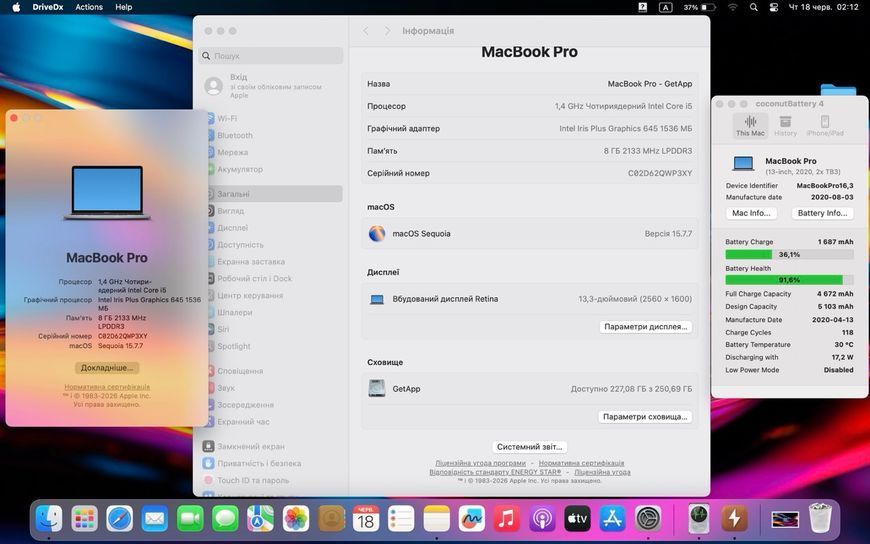Viewport: 870px width, 544px height.
Task: Open Photos from the Dock
Action: [x=296, y=519]
